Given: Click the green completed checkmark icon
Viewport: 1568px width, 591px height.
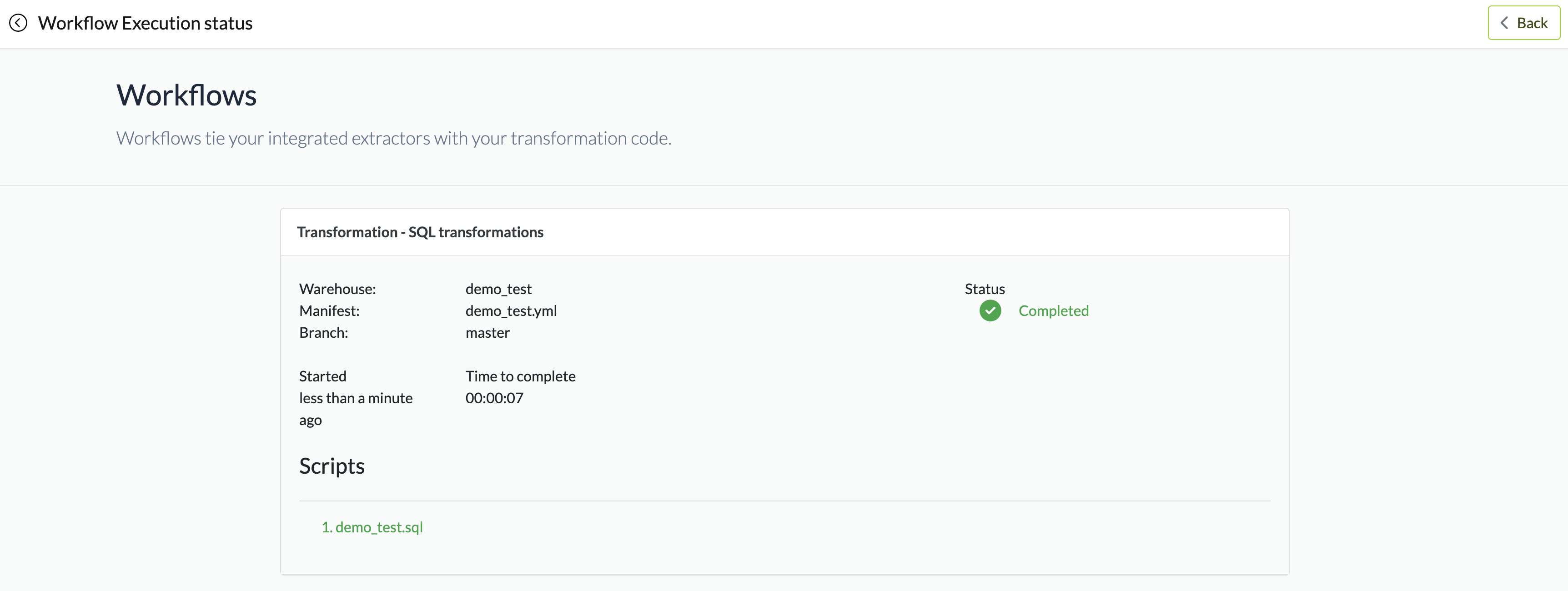Looking at the screenshot, I should pyautogui.click(x=990, y=311).
